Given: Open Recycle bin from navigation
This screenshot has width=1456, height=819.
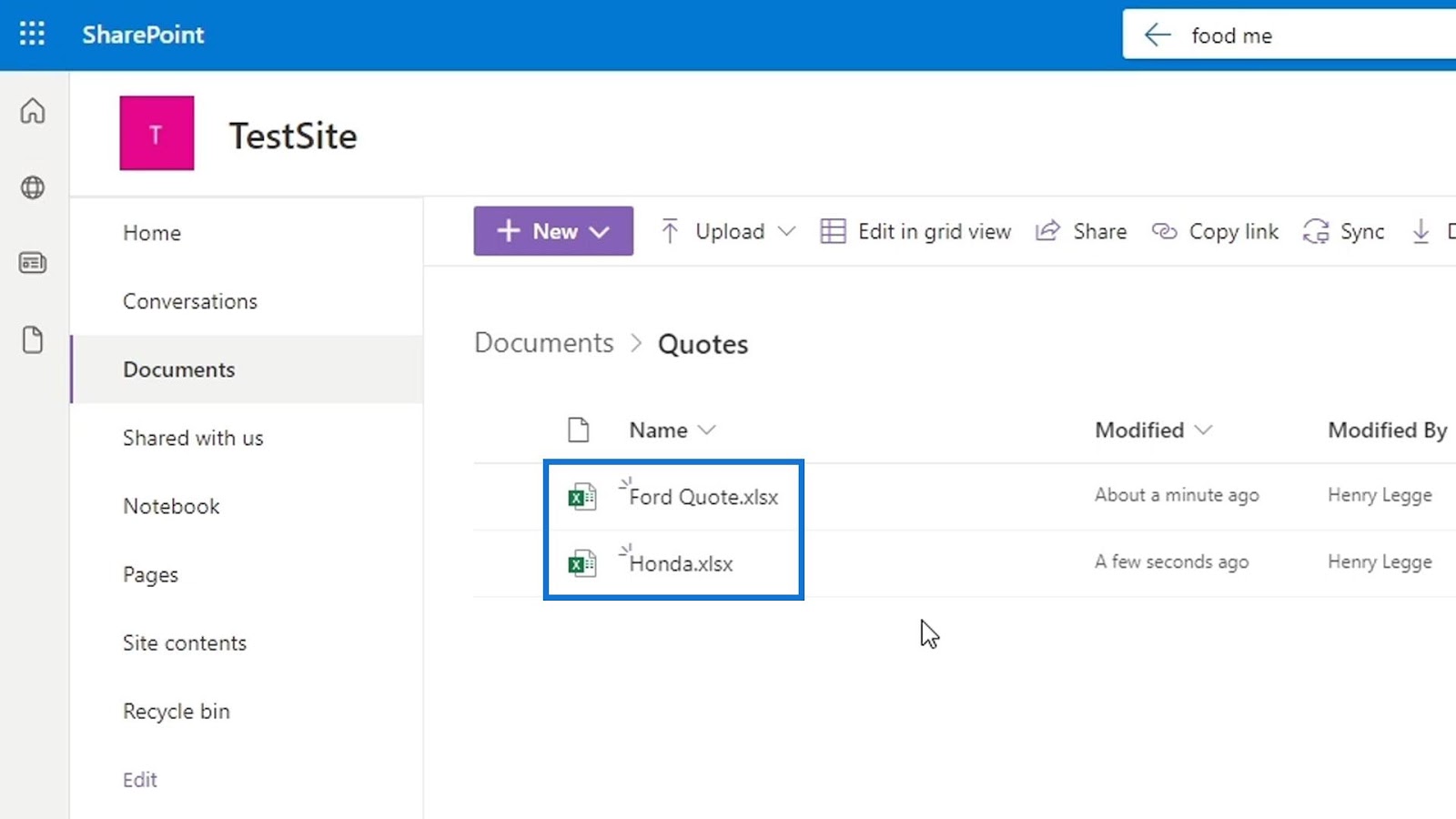Looking at the screenshot, I should [x=177, y=711].
